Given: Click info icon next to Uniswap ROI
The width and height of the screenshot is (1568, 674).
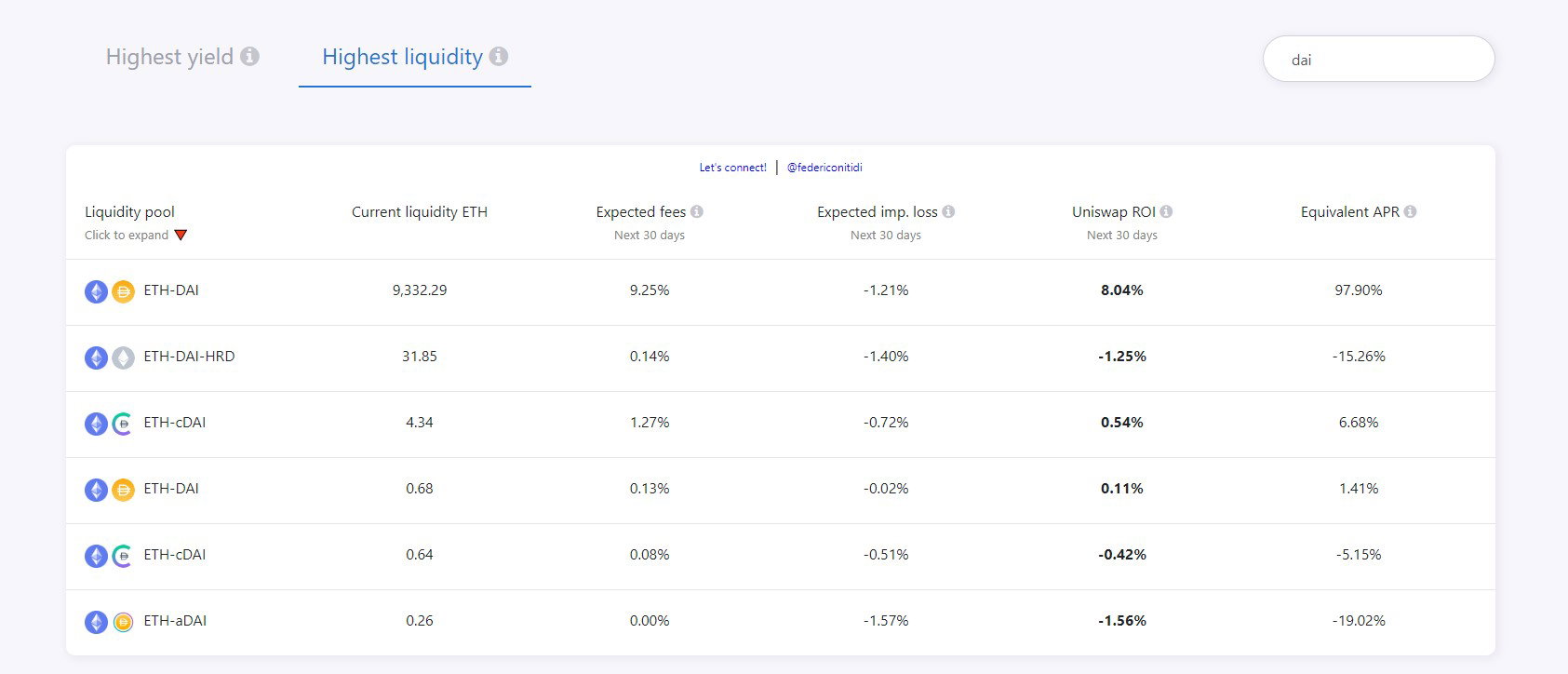Looking at the screenshot, I should coord(1166,211).
